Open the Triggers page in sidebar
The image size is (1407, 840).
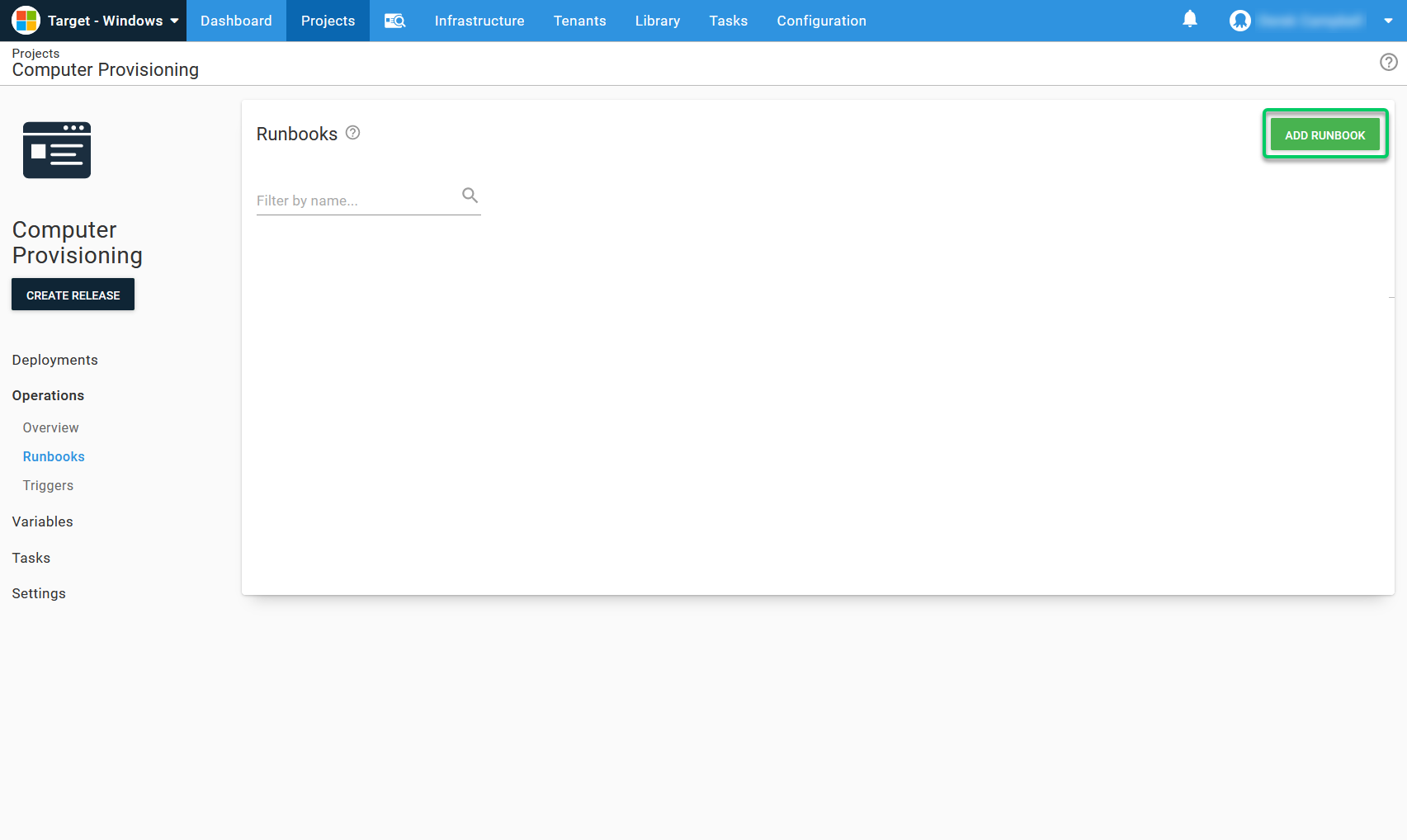click(x=48, y=485)
